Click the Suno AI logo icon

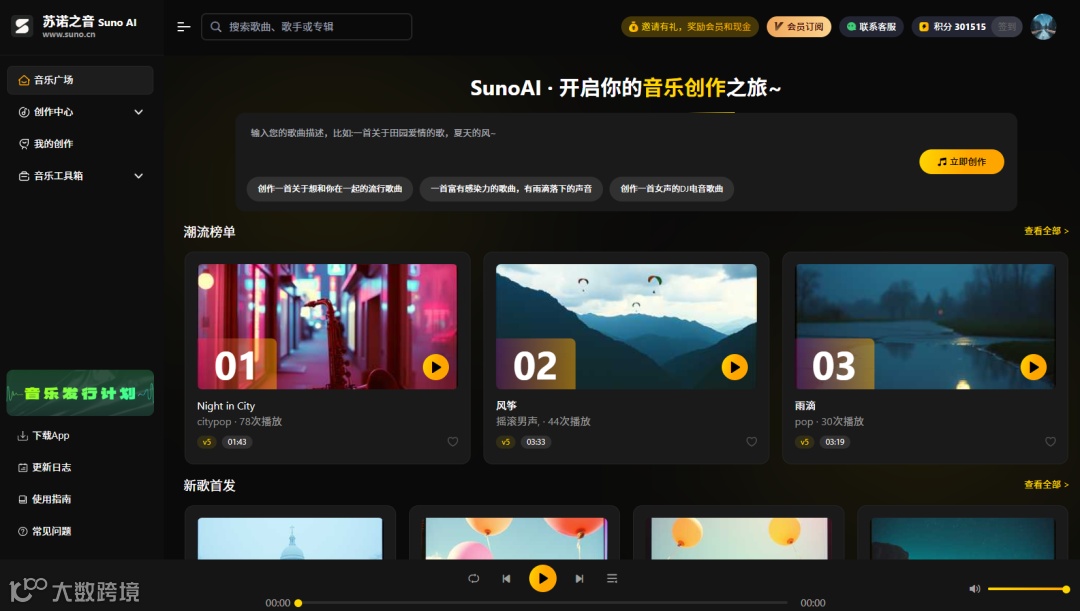(x=22, y=26)
